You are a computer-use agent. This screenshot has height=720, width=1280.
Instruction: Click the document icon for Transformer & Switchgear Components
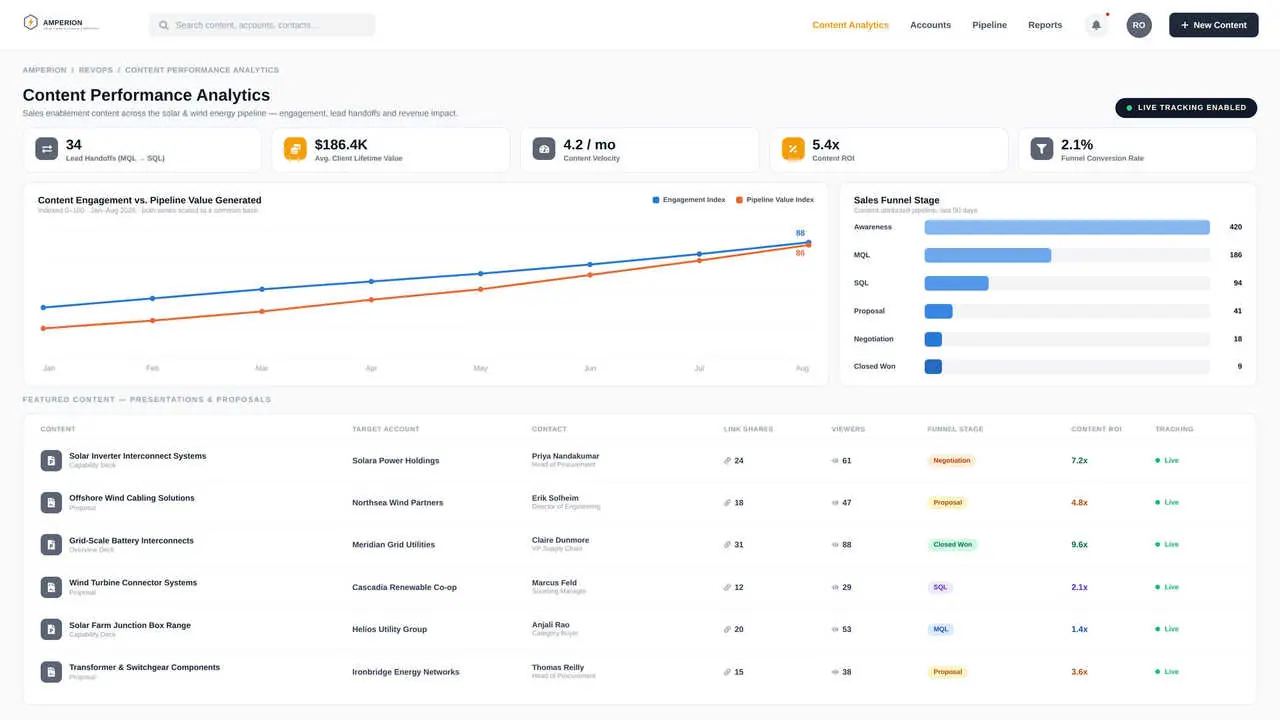51,672
